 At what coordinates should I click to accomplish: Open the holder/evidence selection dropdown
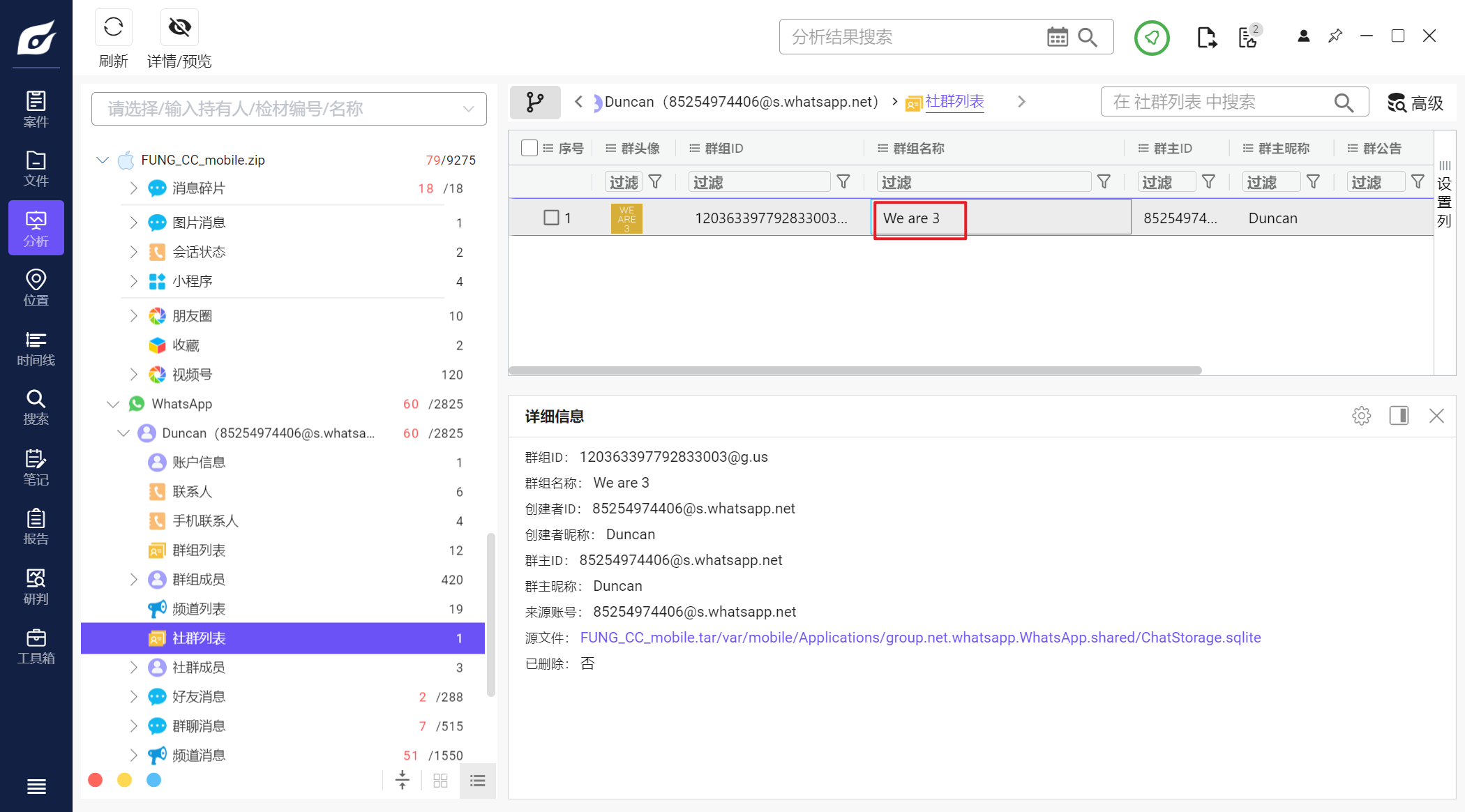point(468,109)
